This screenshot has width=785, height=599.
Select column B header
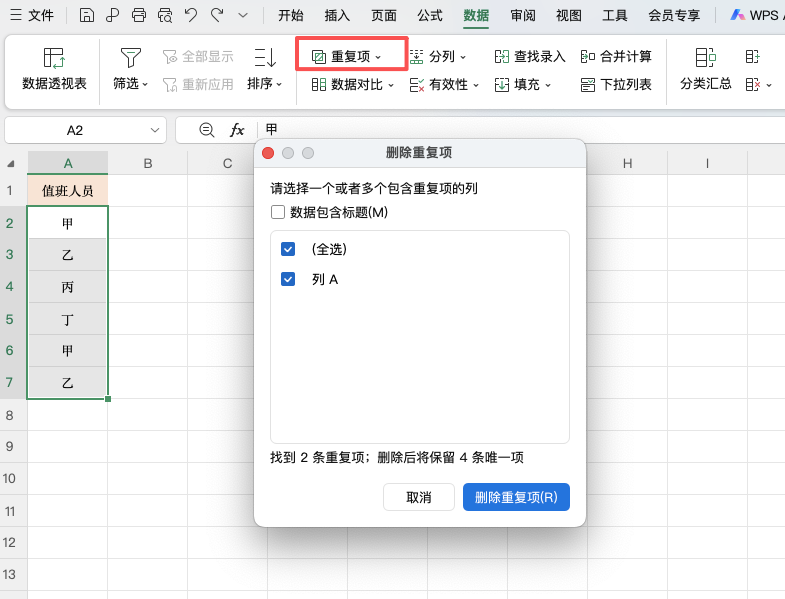(148, 163)
